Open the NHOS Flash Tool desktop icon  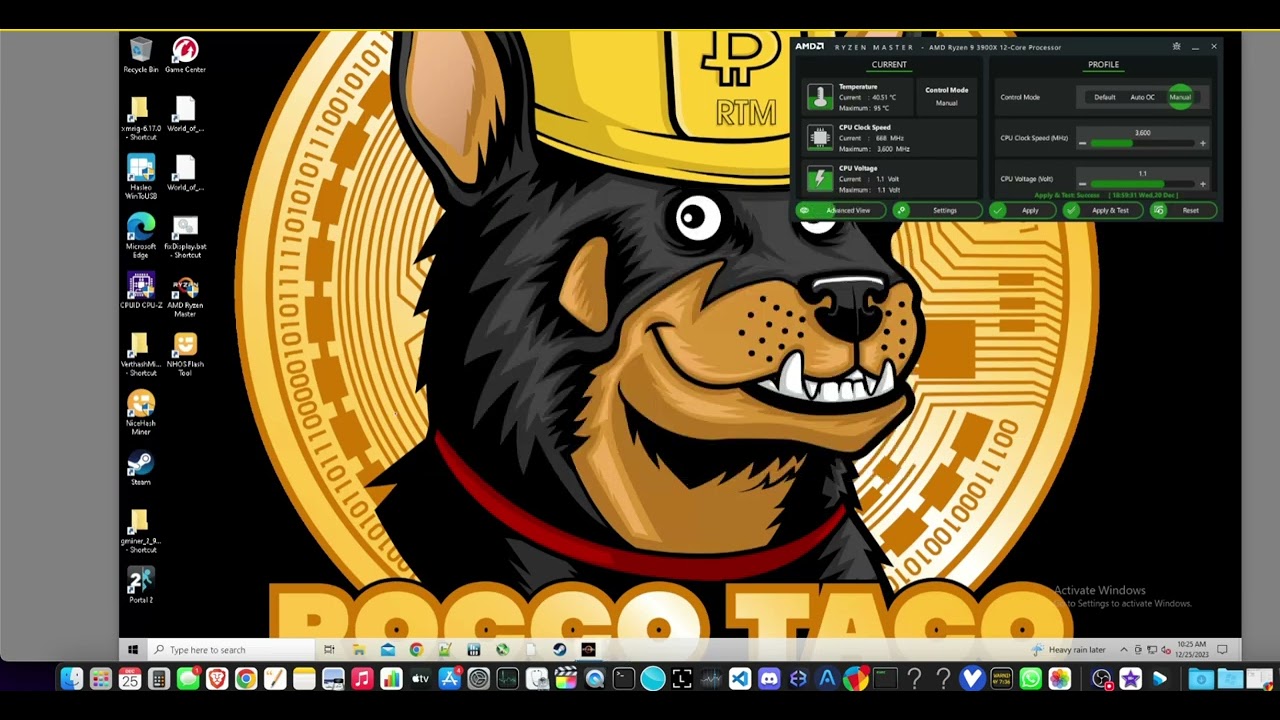185,354
